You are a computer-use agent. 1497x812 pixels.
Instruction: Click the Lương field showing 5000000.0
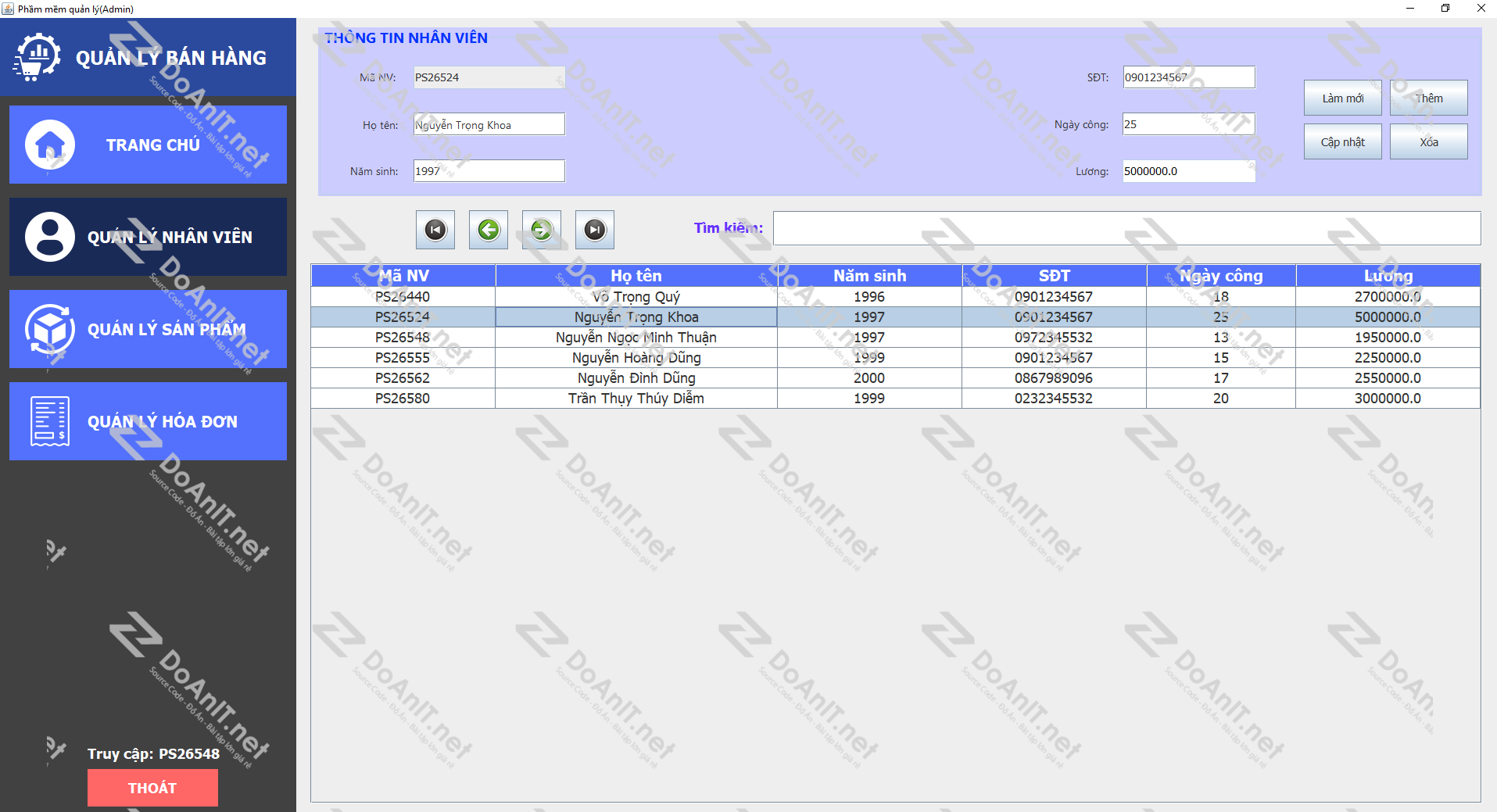tap(1189, 171)
